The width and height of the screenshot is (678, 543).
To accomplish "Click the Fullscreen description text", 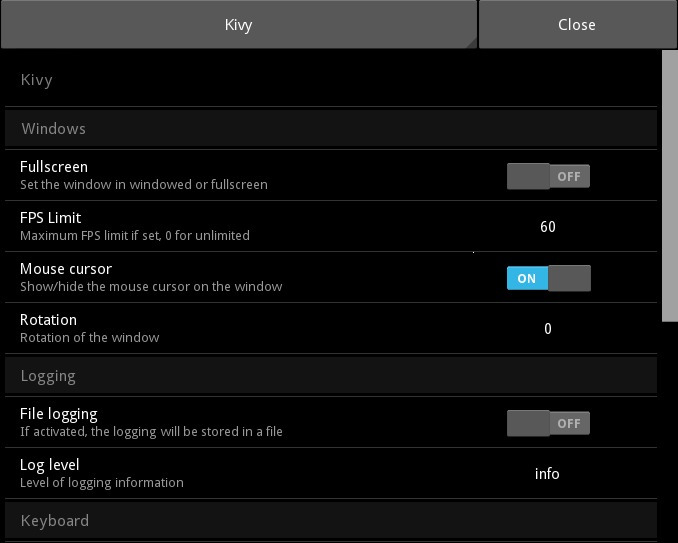I will (144, 185).
